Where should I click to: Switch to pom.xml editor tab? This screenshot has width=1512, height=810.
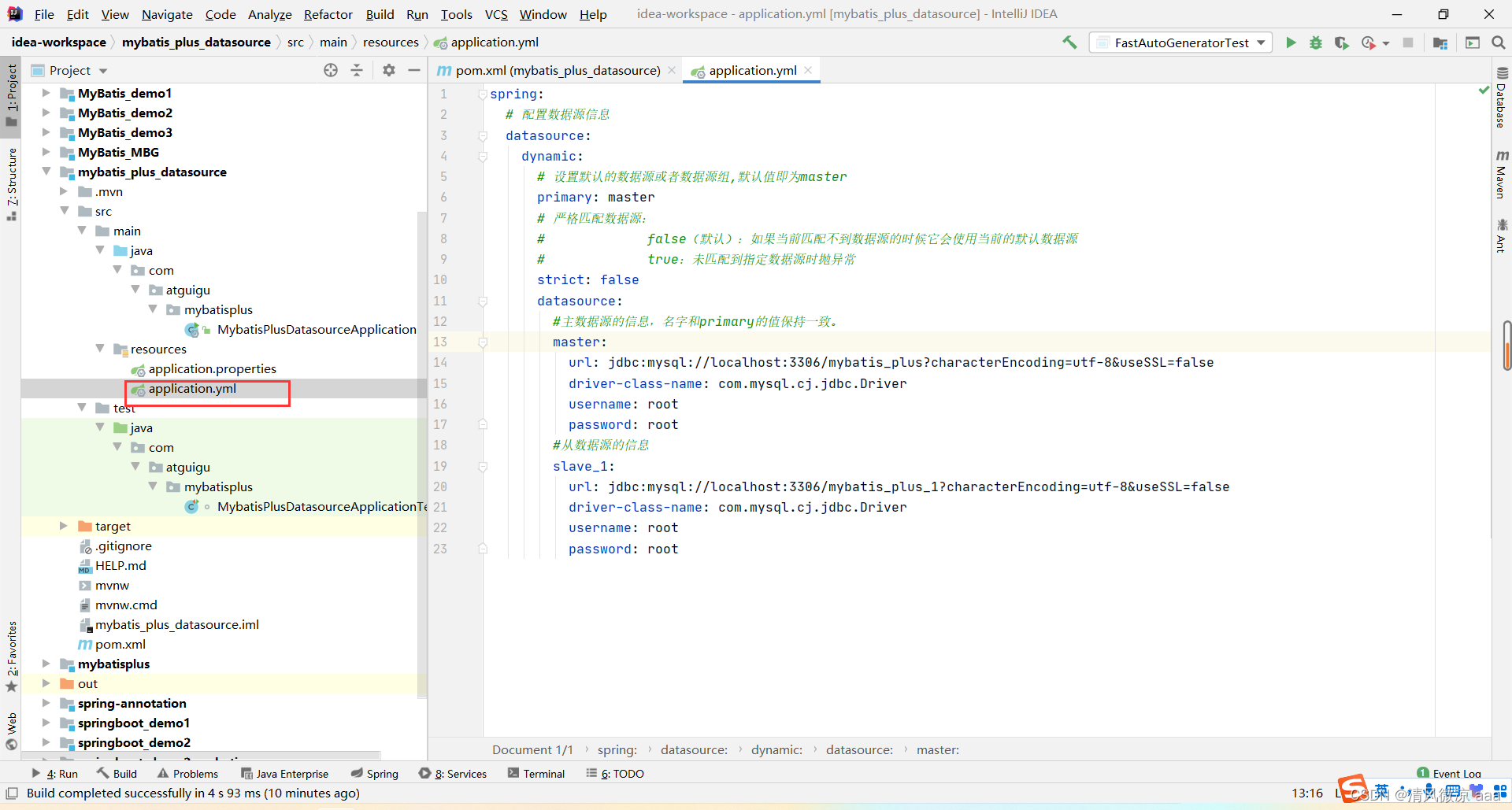pyautogui.click(x=557, y=71)
